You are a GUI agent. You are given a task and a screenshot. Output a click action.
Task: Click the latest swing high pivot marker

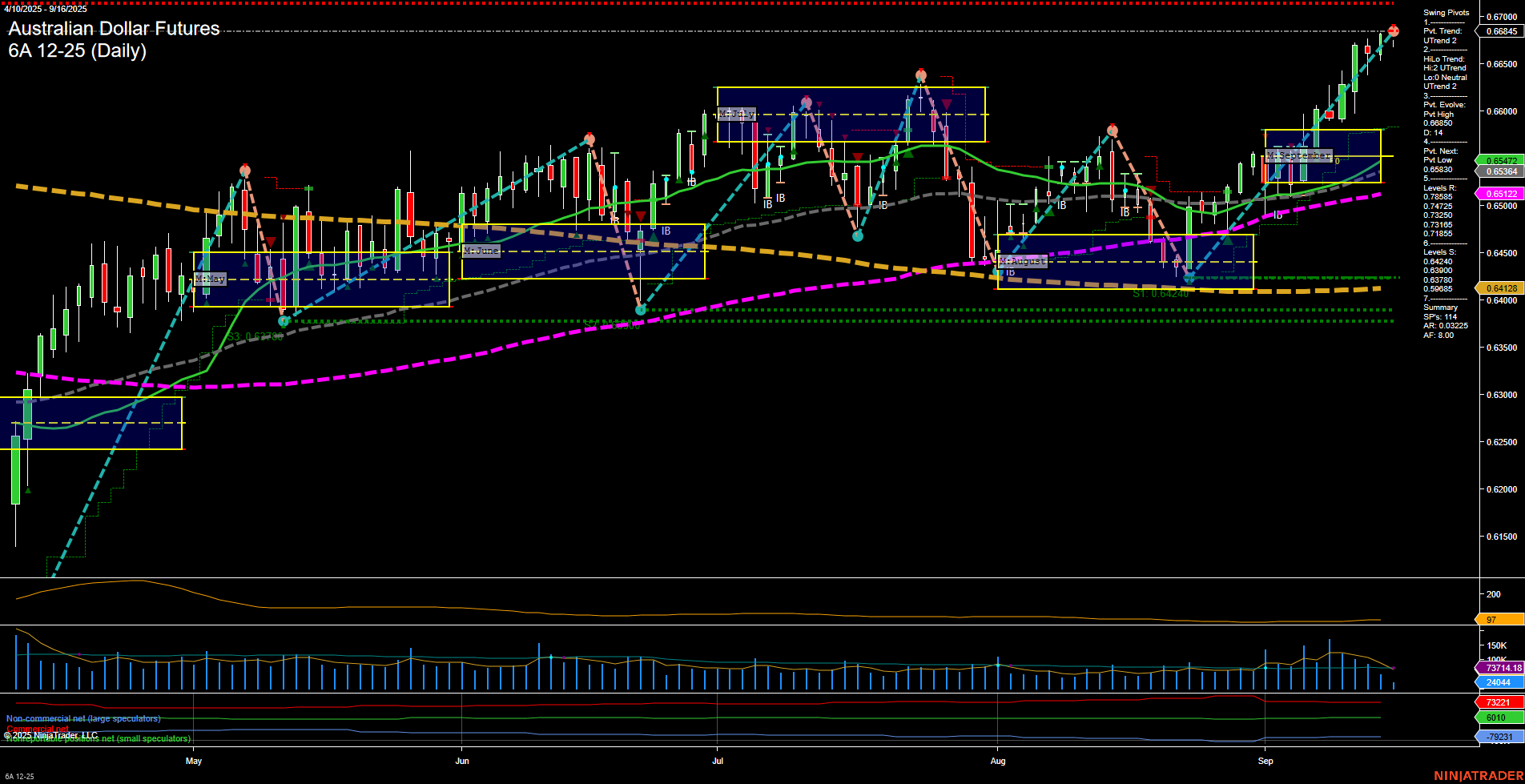point(1393,30)
